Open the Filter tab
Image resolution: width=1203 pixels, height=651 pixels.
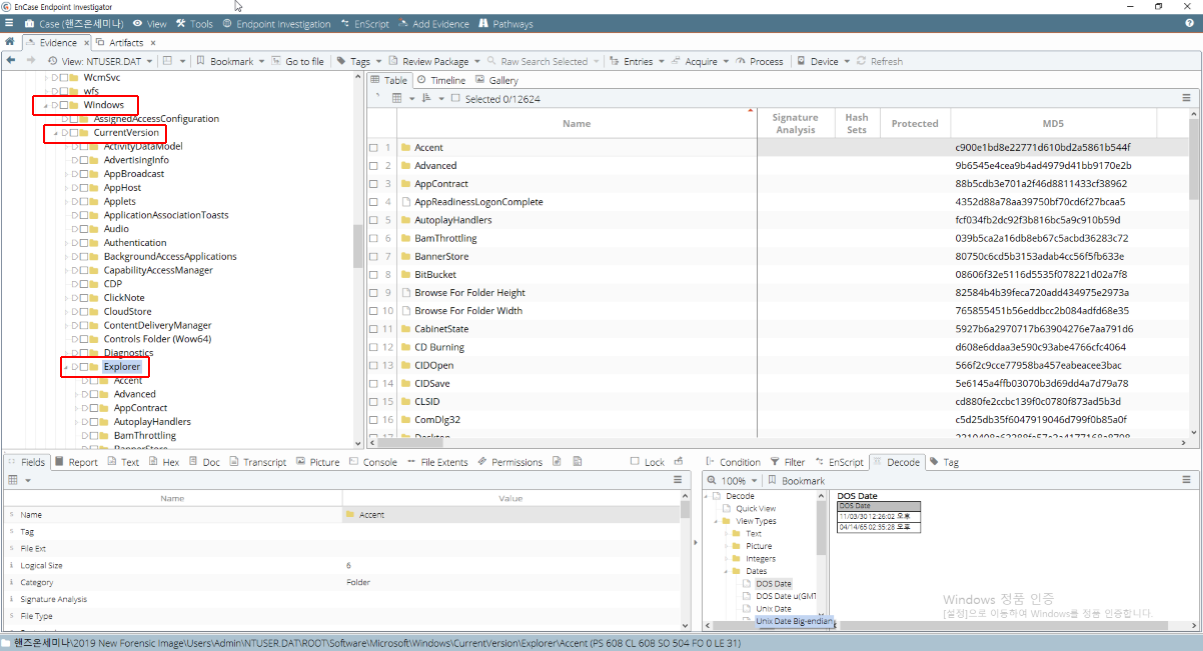[x=787, y=462]
